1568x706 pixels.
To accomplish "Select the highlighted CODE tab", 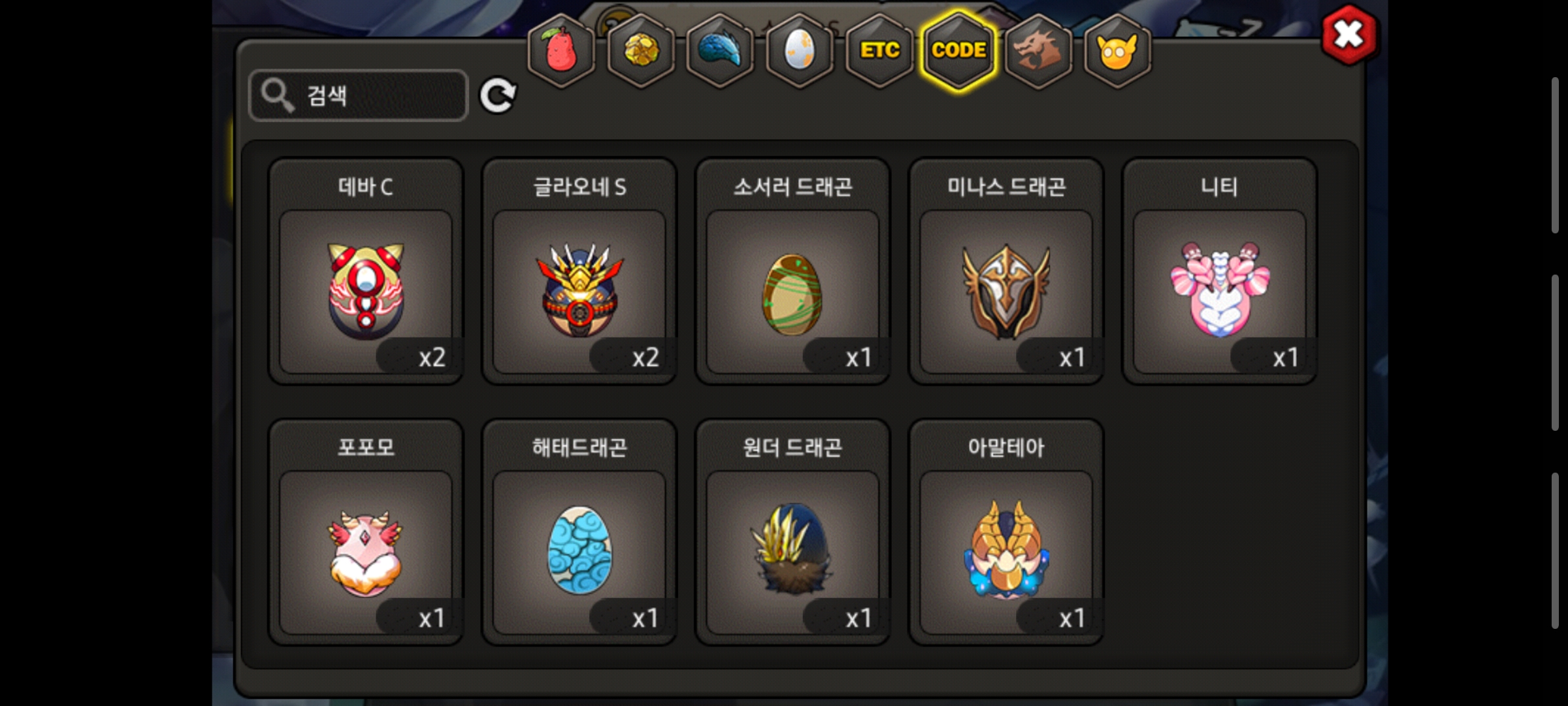I will pos(958,50).
